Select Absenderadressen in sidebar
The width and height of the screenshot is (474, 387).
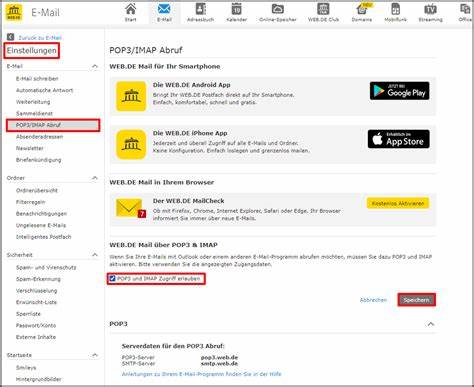coord(39,137)
